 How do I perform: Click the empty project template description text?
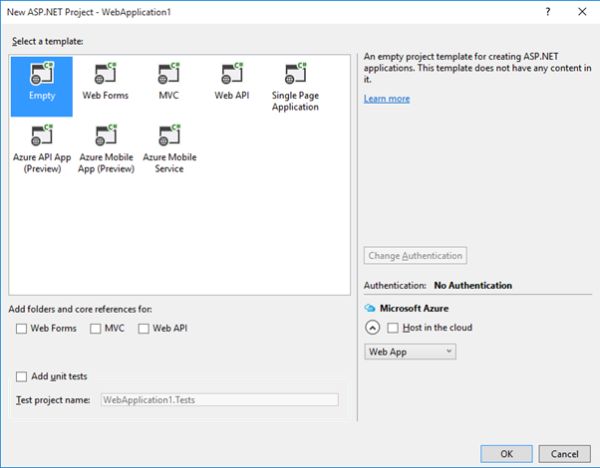pyautogui.click(x=477, y=68)
